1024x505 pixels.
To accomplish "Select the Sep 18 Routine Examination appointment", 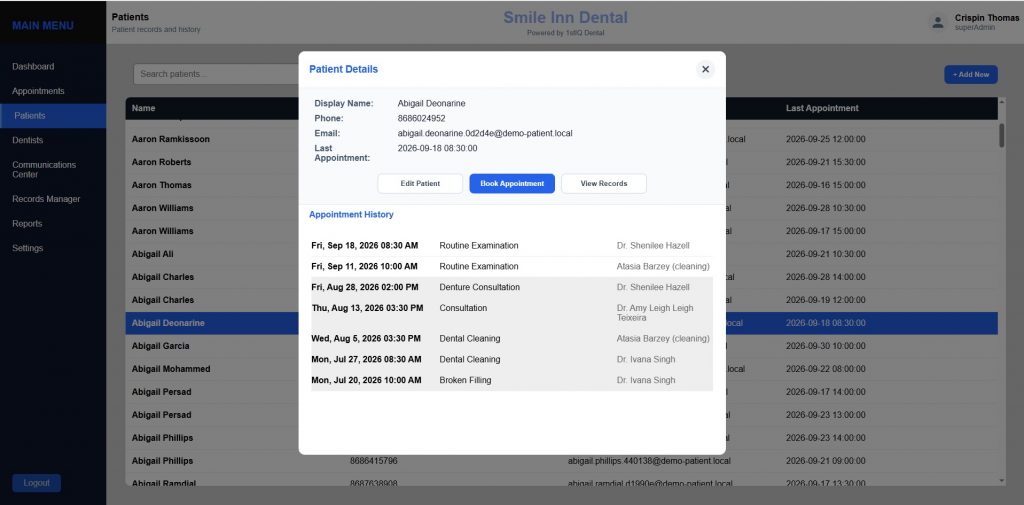I will (x=511, y=246).
